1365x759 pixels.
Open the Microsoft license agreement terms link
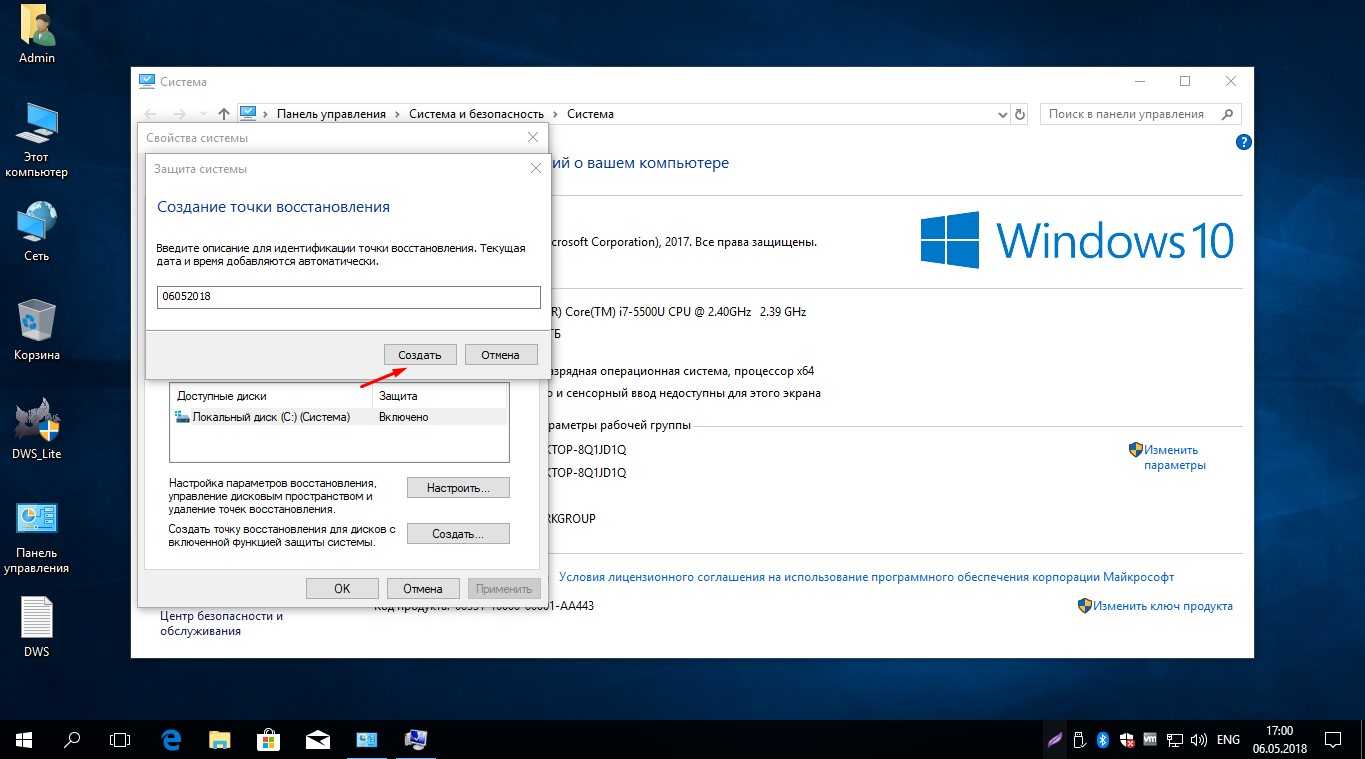point(866,577)
